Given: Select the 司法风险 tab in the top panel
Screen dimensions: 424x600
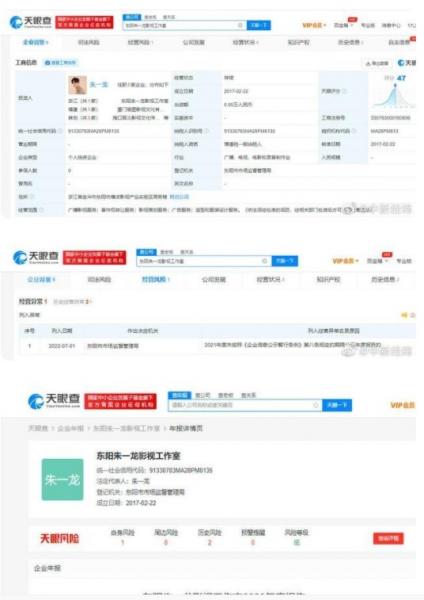Looking at the screenshot, I should [88, 42].
